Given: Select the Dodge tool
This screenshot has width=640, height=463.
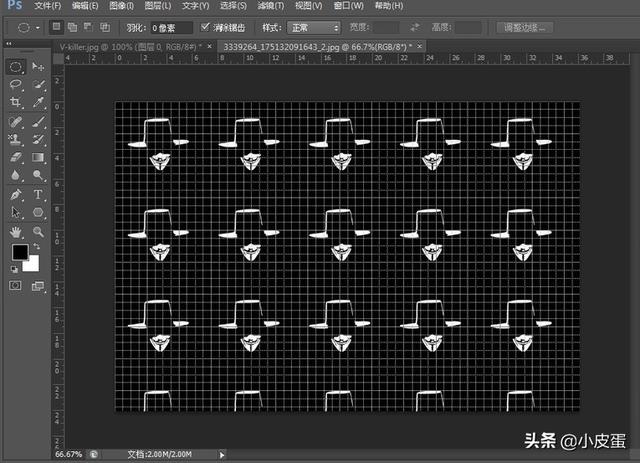Looking at the screenshot, I should tap(38, 175).
